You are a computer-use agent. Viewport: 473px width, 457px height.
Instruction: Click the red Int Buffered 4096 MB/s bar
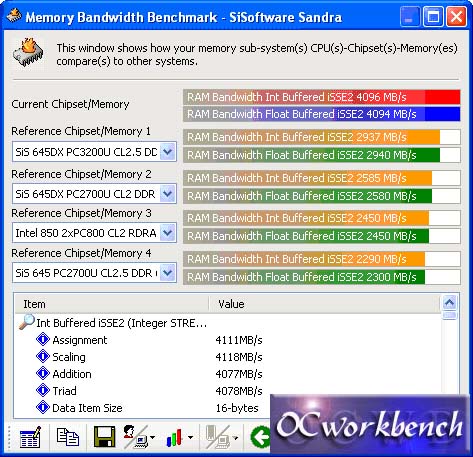(322, 97)
